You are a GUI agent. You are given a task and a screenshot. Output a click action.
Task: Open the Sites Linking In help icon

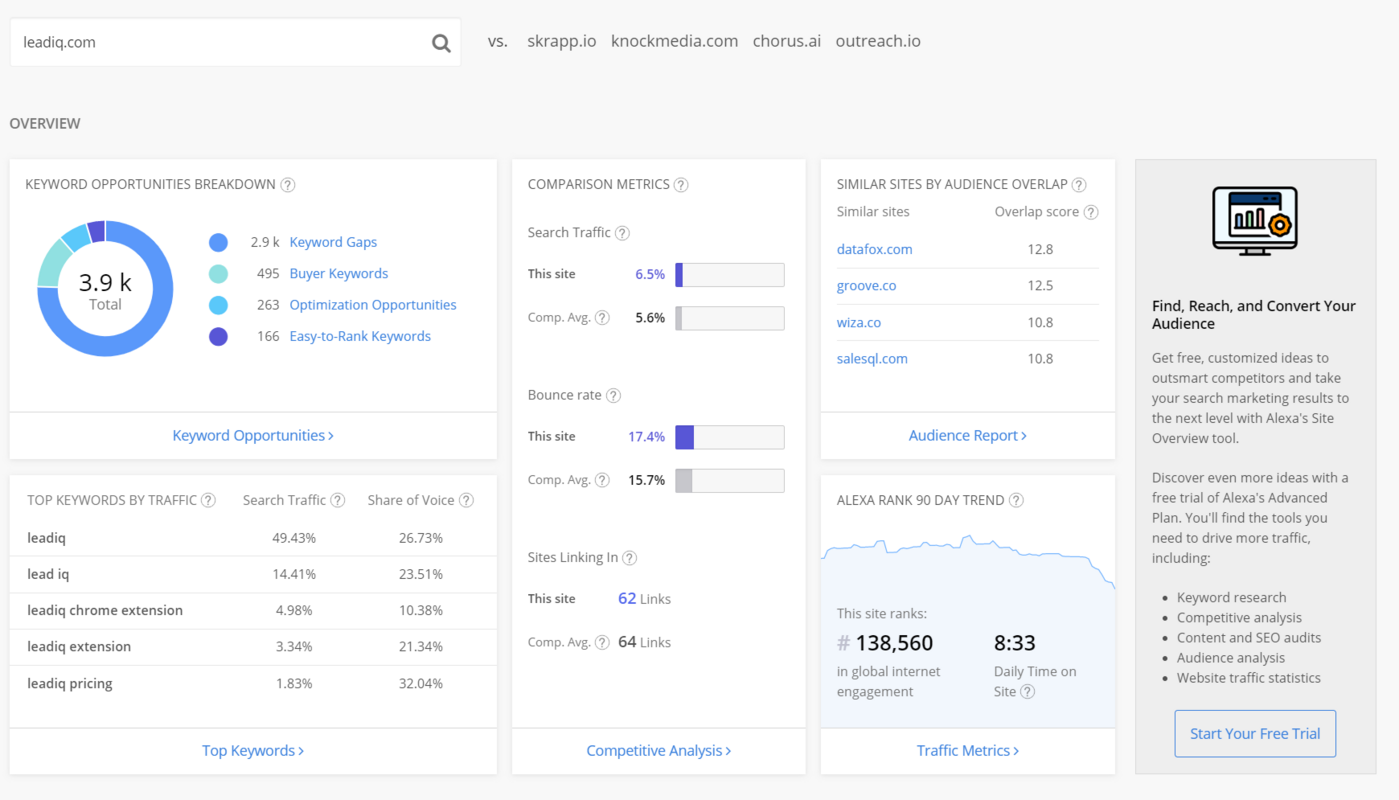[x=630, y=558]
